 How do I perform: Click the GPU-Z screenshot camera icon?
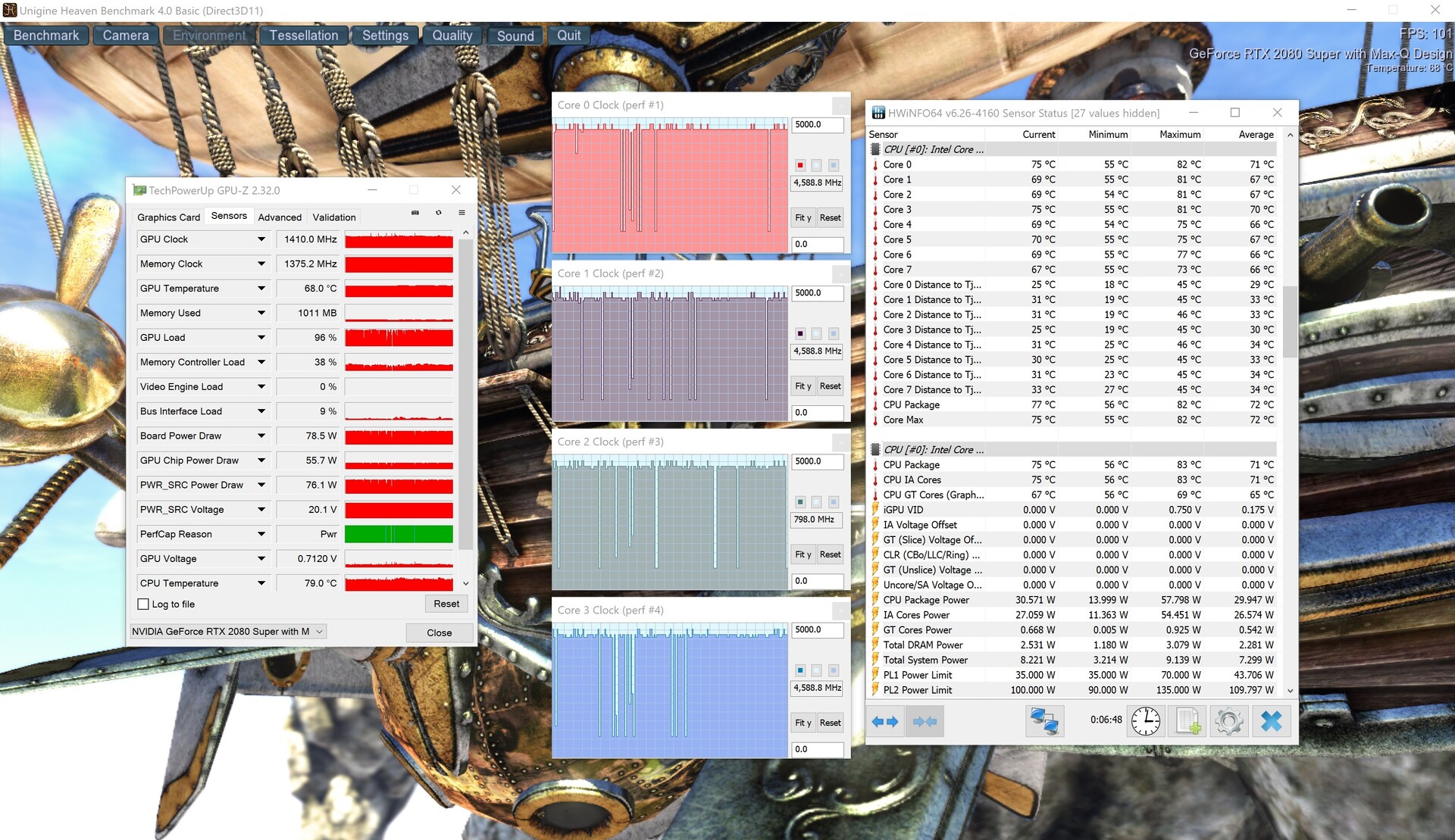coord(415,213)
